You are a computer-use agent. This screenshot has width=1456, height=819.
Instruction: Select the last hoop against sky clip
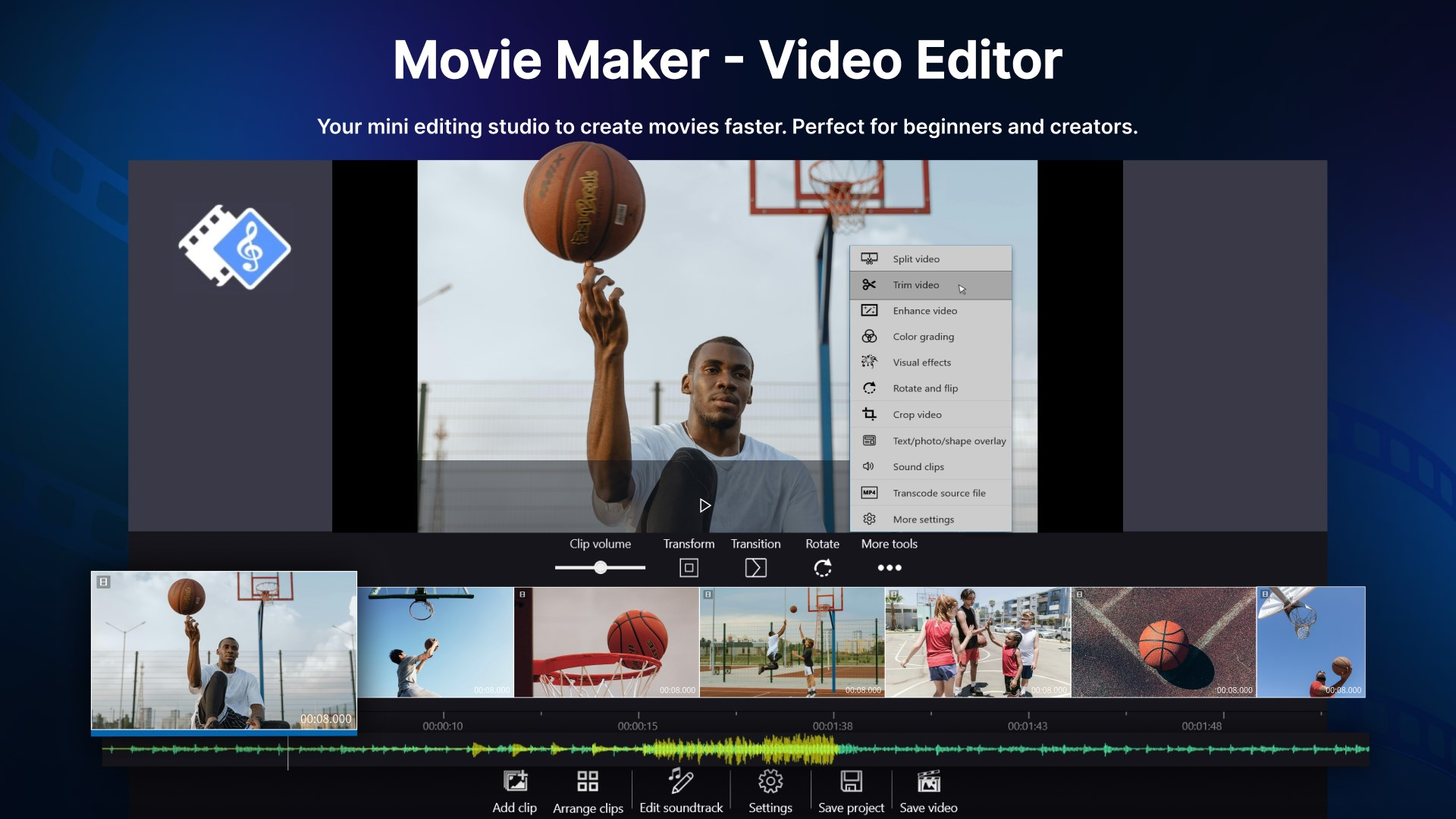(x=1311, y=642)
